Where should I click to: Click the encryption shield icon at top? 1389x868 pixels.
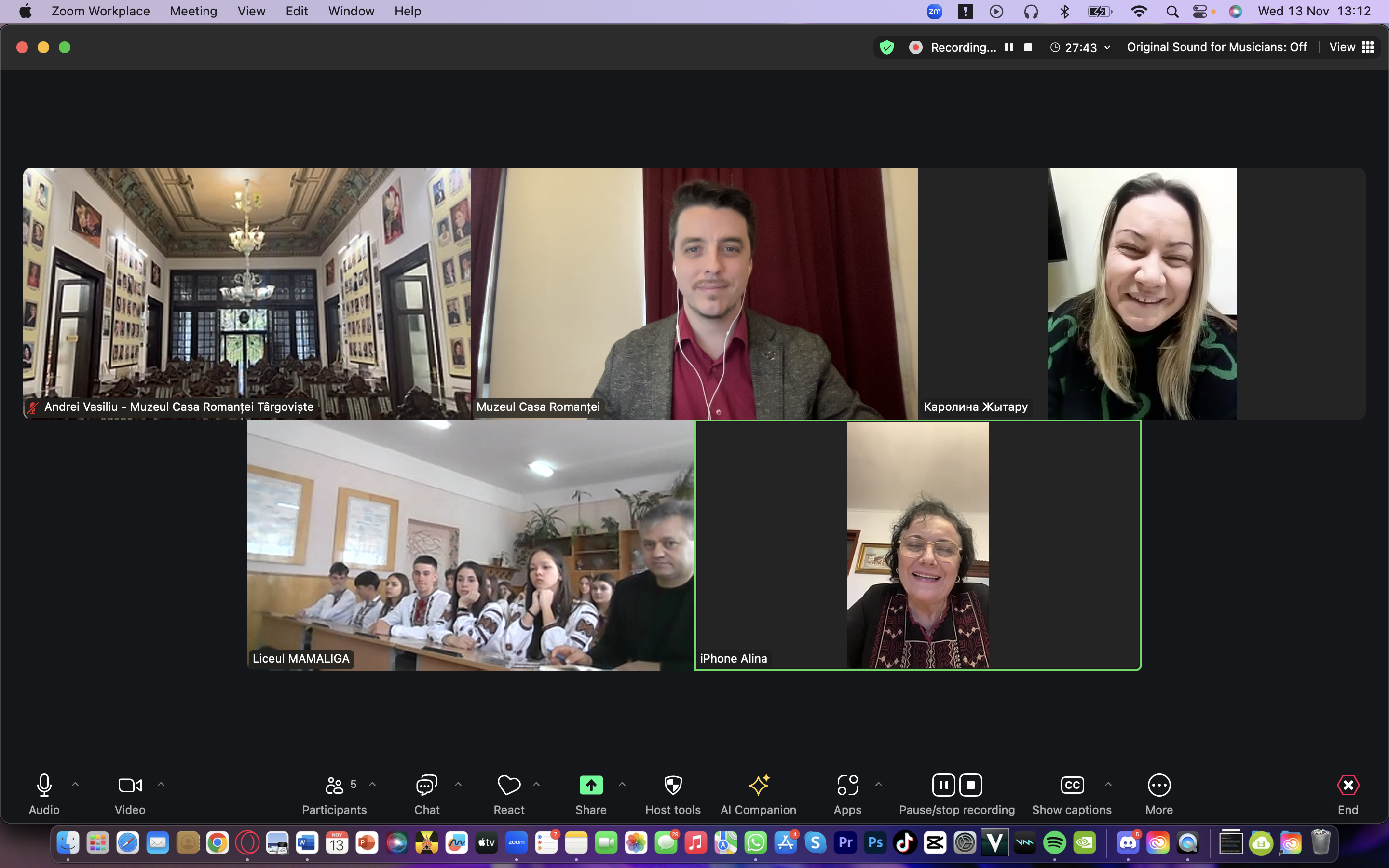[x=887, y=47]
